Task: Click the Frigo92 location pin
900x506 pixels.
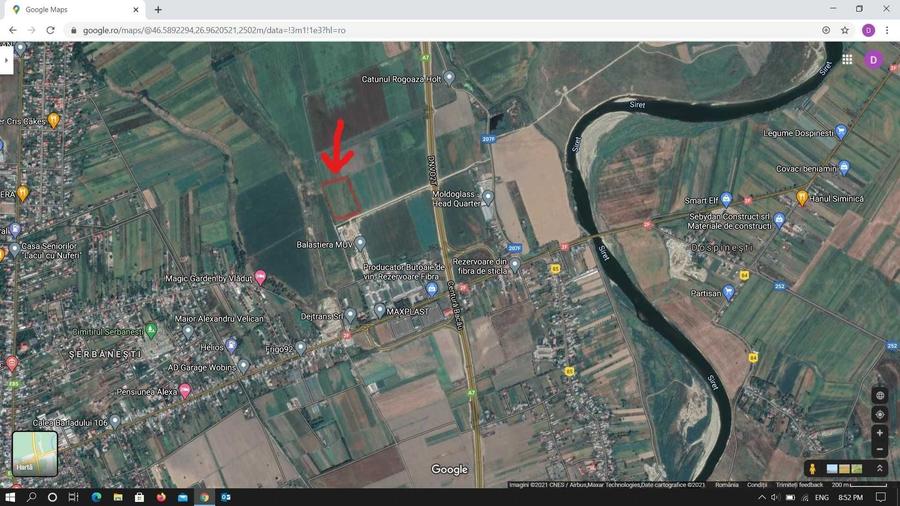Action: pos(301,348)
